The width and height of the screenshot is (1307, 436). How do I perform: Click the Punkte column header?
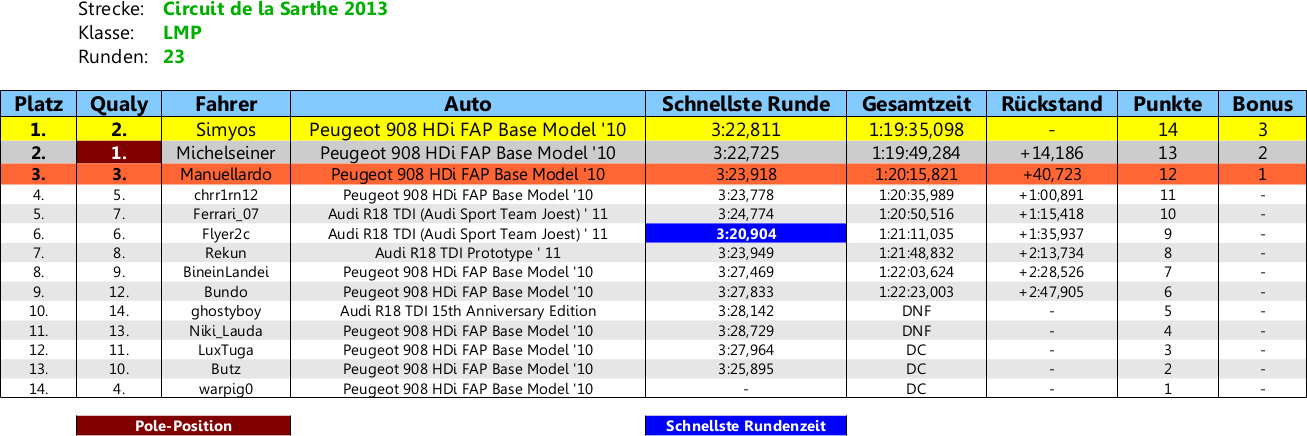1167,104
